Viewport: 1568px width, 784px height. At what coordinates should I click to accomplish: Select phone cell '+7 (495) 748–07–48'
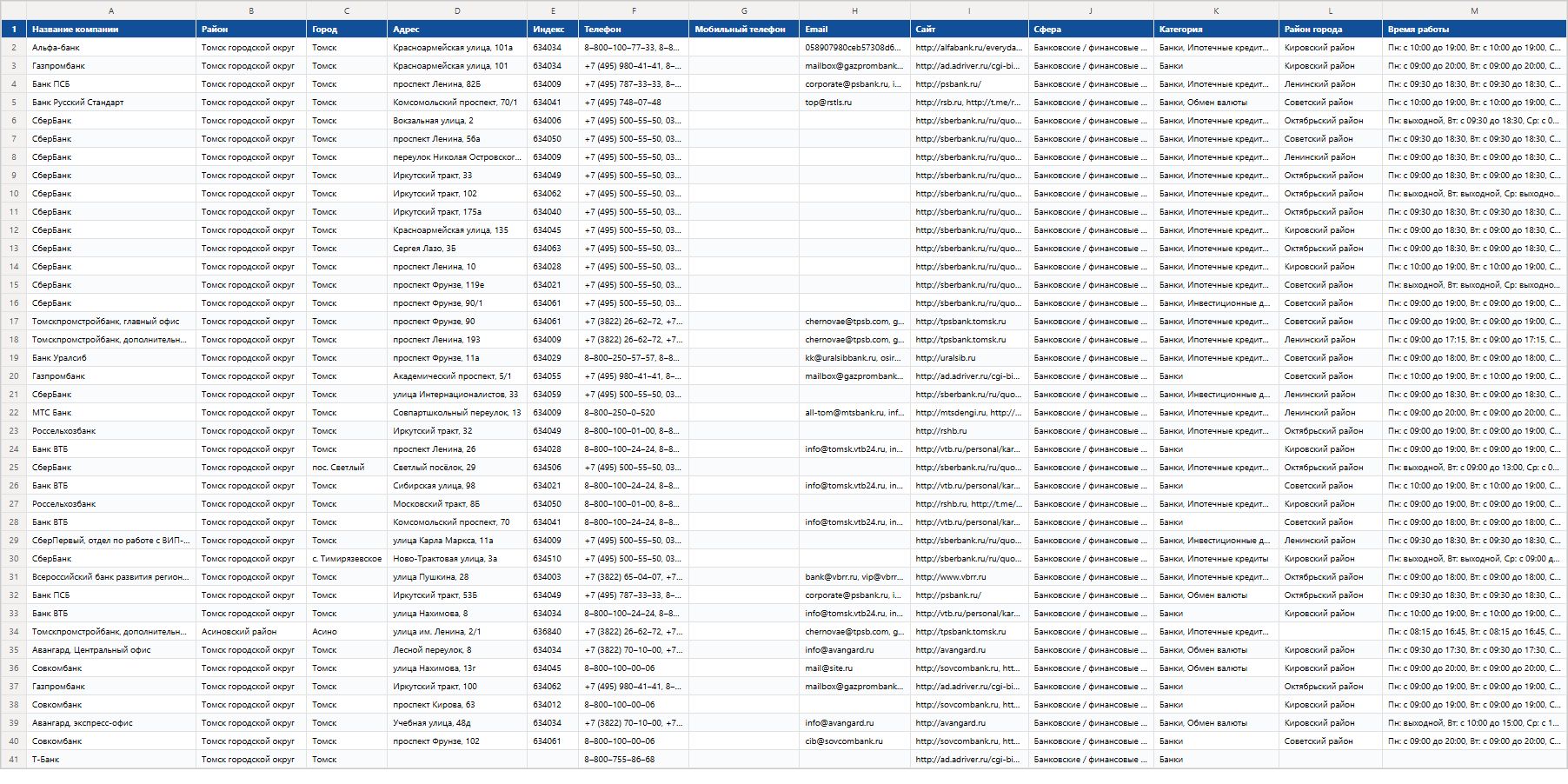point(634,103)
